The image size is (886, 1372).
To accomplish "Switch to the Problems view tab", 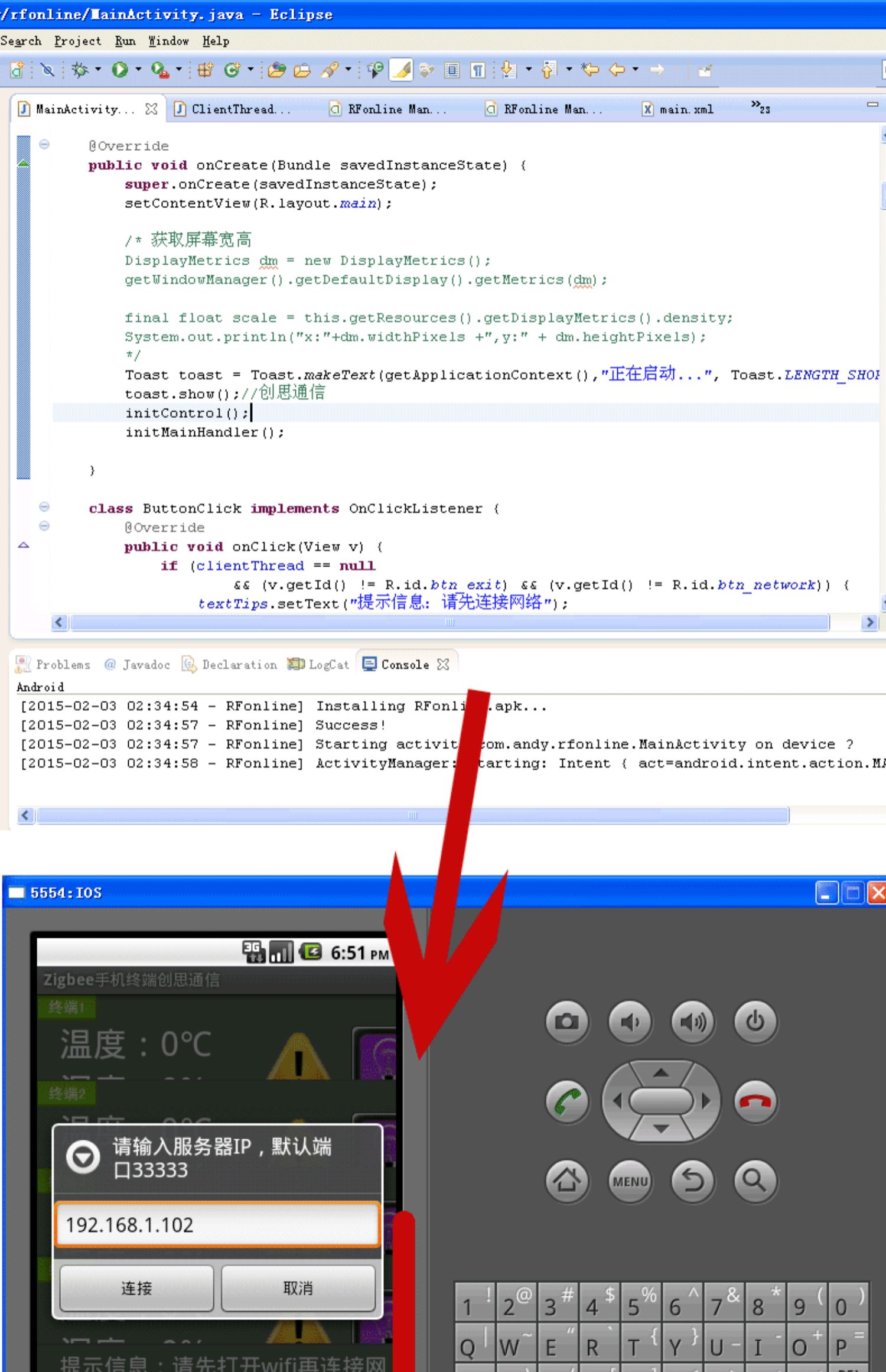I will (53, 664).
